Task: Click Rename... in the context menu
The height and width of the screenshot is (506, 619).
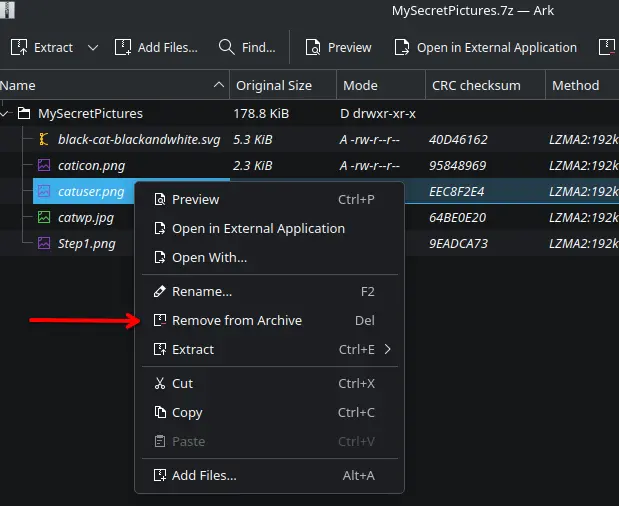Action: (201, 291)
